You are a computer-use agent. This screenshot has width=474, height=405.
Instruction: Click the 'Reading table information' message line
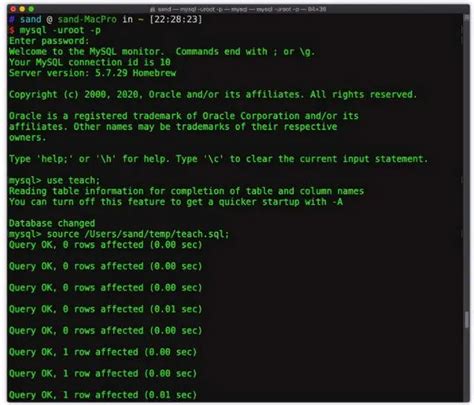pyautogui.click(x=186, y=191)
